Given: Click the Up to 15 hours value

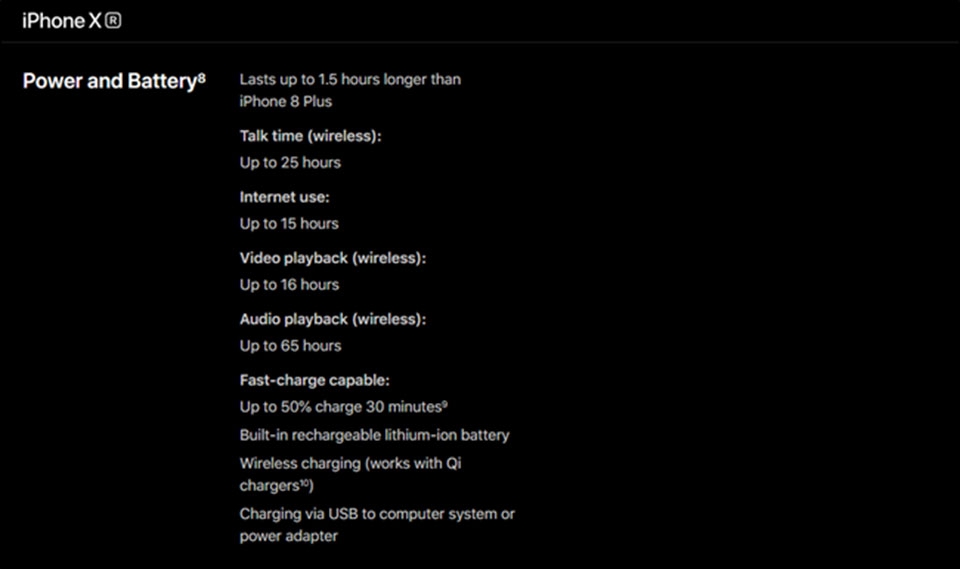Looking at the screenshot, I should point(289,224).
